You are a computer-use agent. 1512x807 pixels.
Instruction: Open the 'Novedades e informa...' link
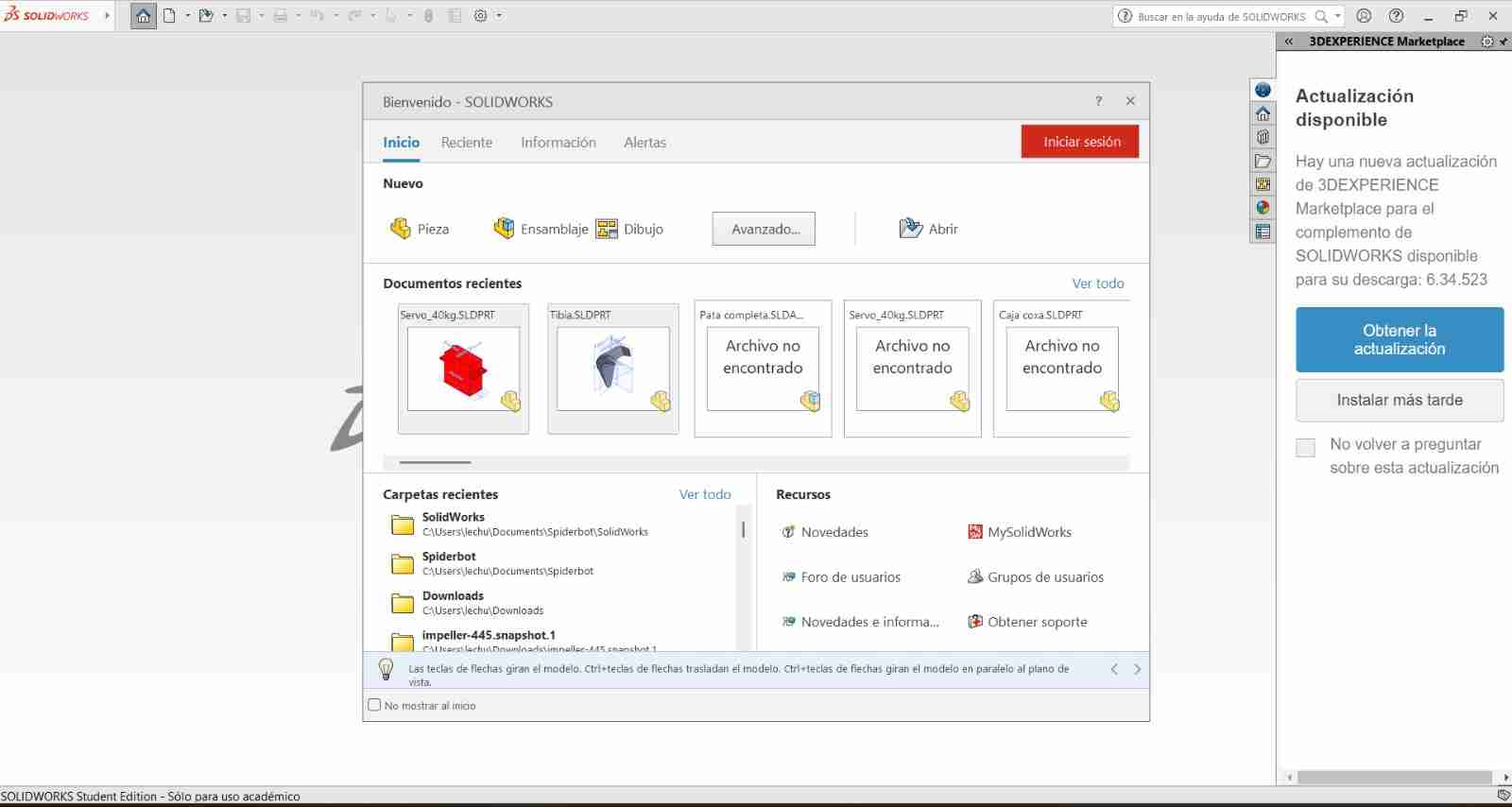click(x=861, y=622)
